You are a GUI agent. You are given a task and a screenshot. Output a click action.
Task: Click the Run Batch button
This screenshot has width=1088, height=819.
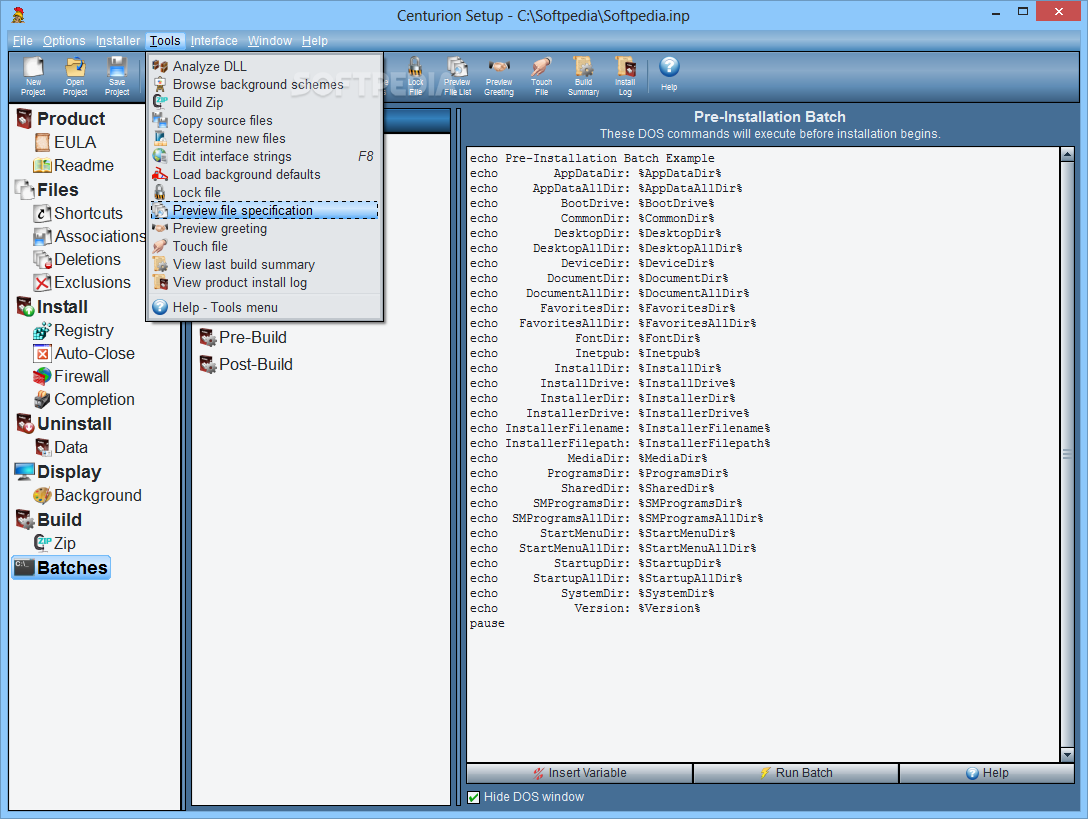(x=796, y=773)
